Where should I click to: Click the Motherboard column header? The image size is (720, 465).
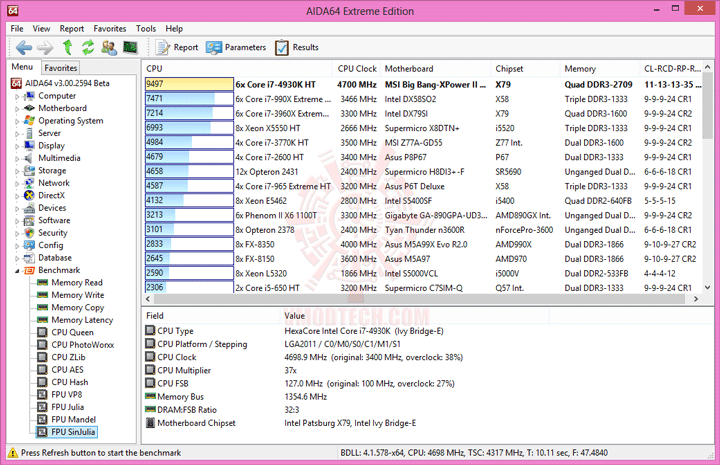(x=435, y=68)
